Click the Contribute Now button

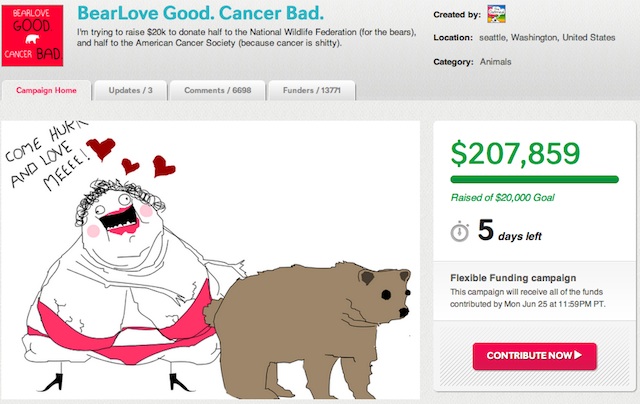click(x=534, y=356)
